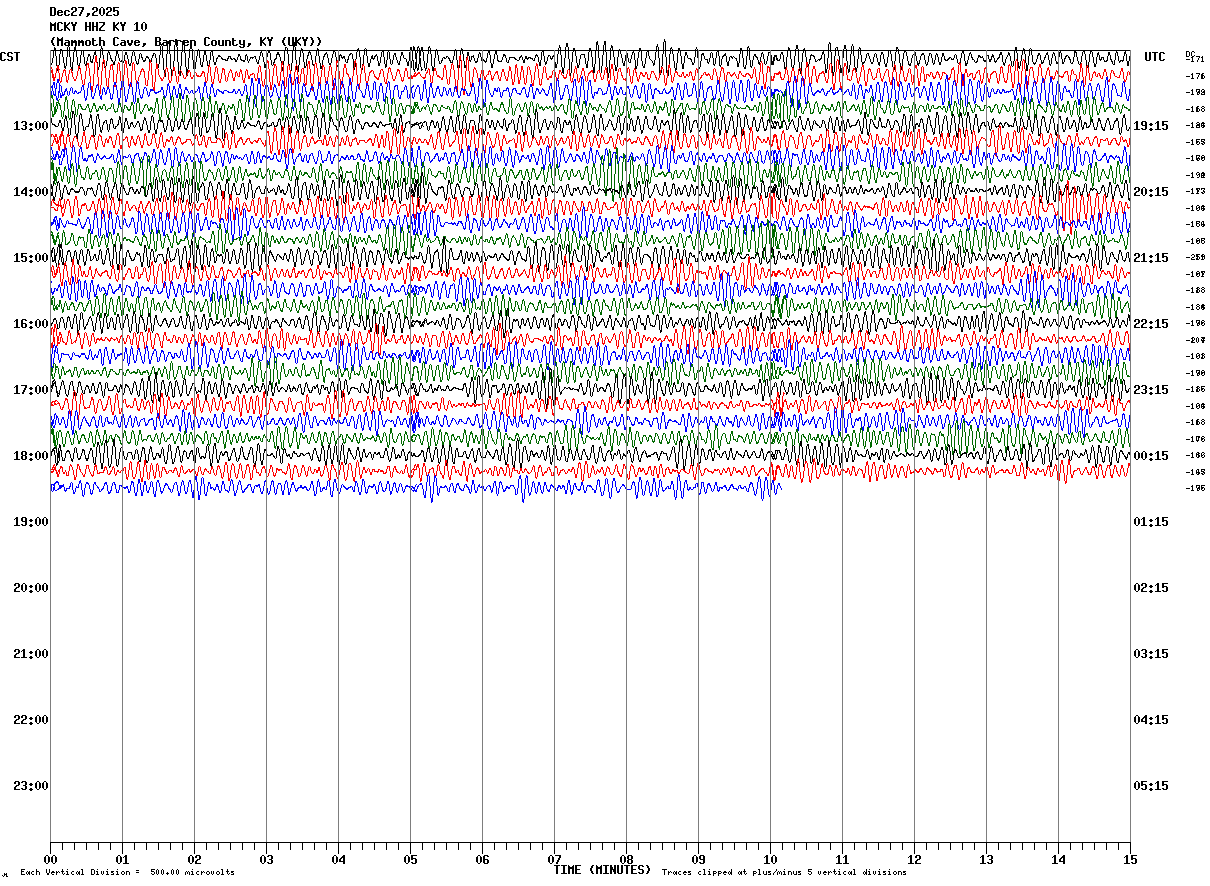Click the 00:15 UTC time label
Screen dimensions: 1210x886
pos(1151,456)
